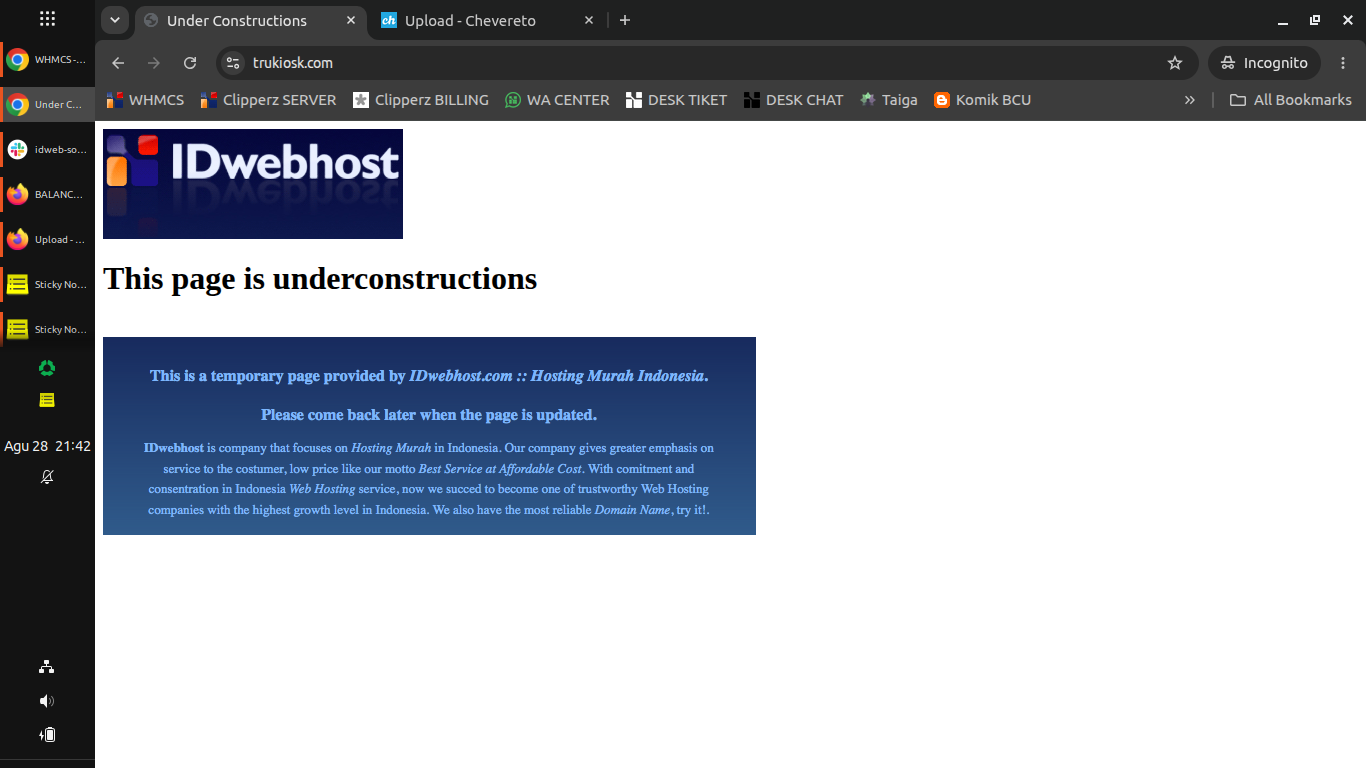The width and height of the screenshot is (1366, 768).
Task: Close the Under Constructions tab
Action: tap(351, 20)
